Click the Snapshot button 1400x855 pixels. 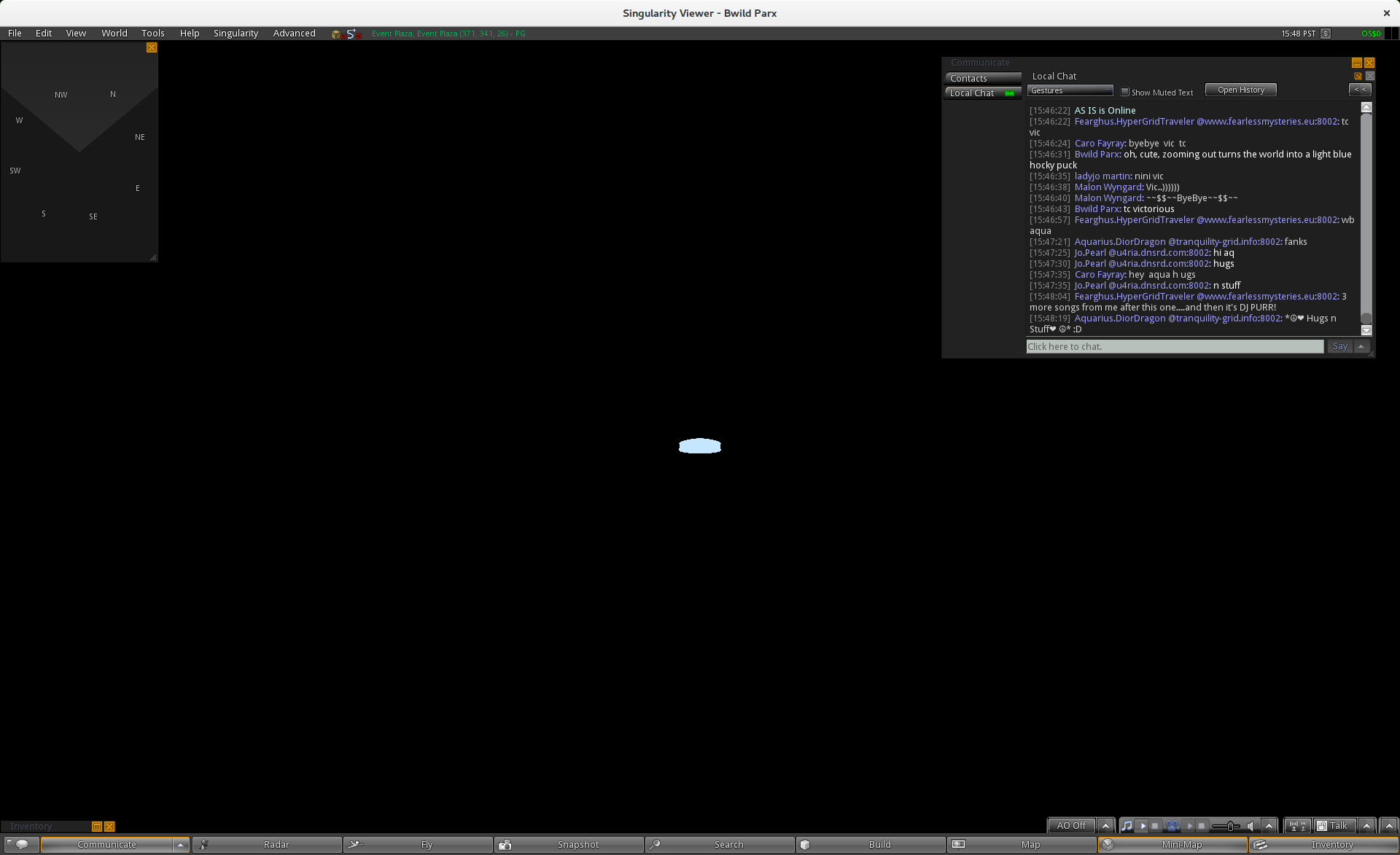point(569,844)
